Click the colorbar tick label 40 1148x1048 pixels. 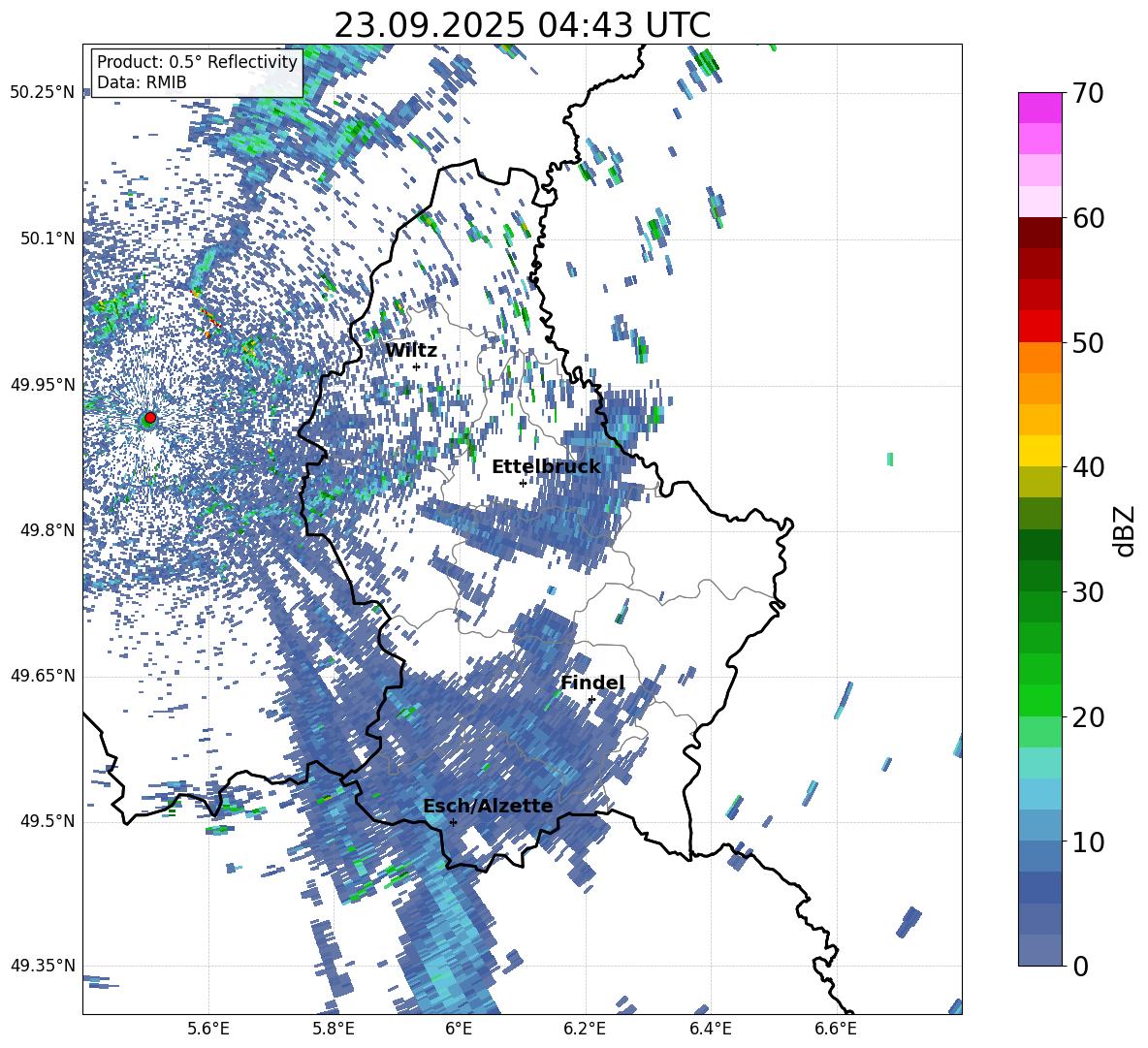click(x=1088, y=467)
